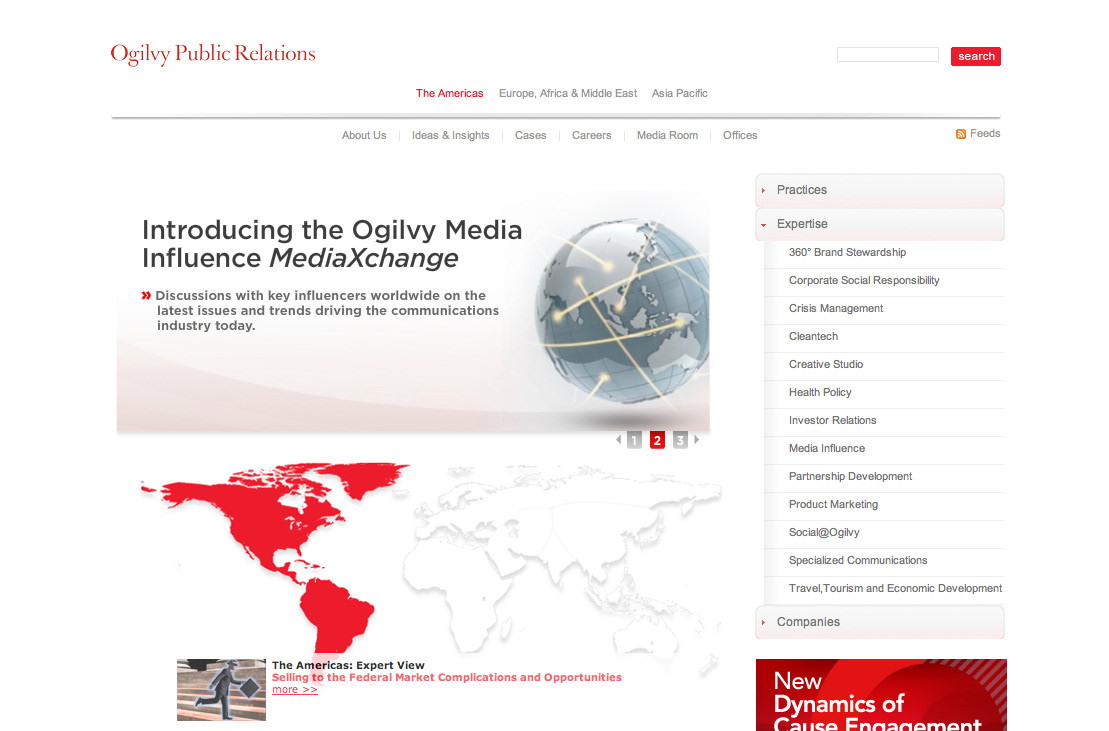Open Travel, Tourism and Economic Development link
Image resolution: width=1109 pixels, height=731 pixels.
[x=895, y=588]
